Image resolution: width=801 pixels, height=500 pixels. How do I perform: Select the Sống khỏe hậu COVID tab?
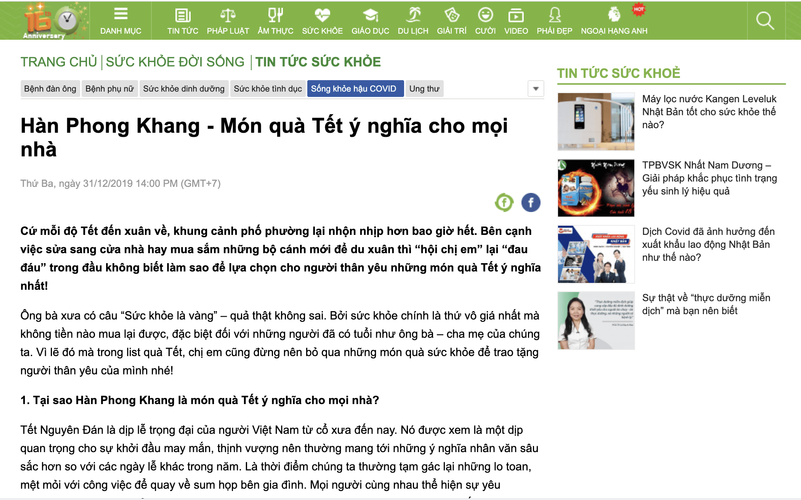355,89
